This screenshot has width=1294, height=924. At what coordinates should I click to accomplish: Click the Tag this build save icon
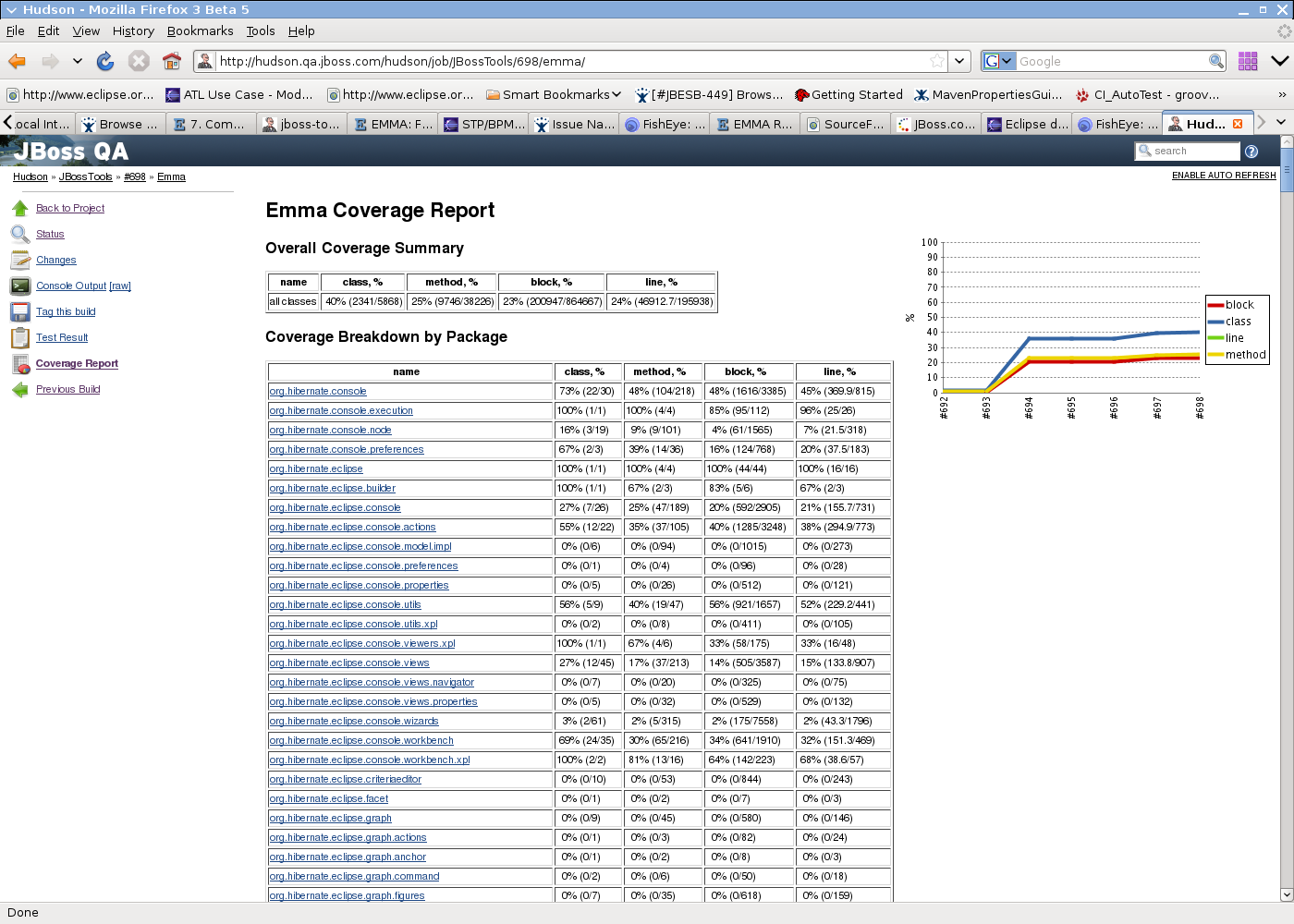pos(20,311)
